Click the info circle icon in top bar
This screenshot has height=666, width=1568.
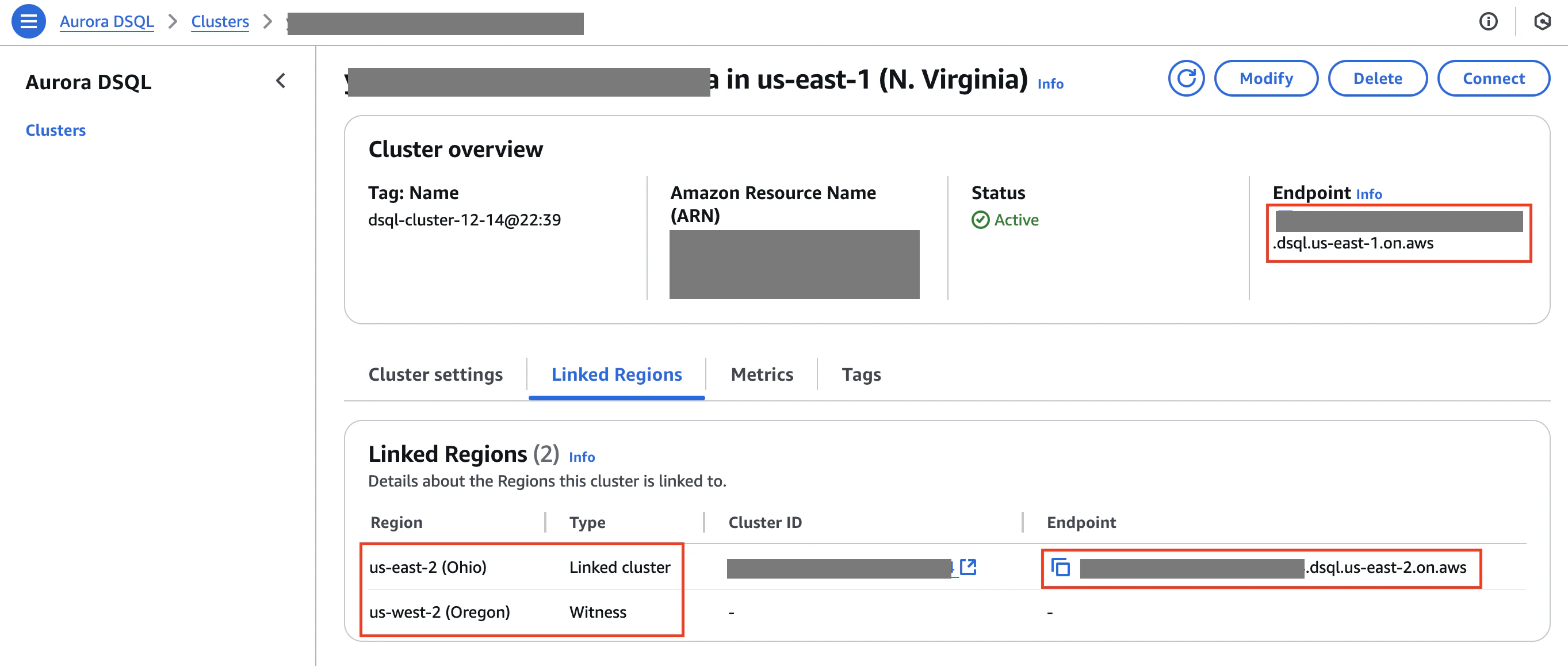coord(1487,22)
